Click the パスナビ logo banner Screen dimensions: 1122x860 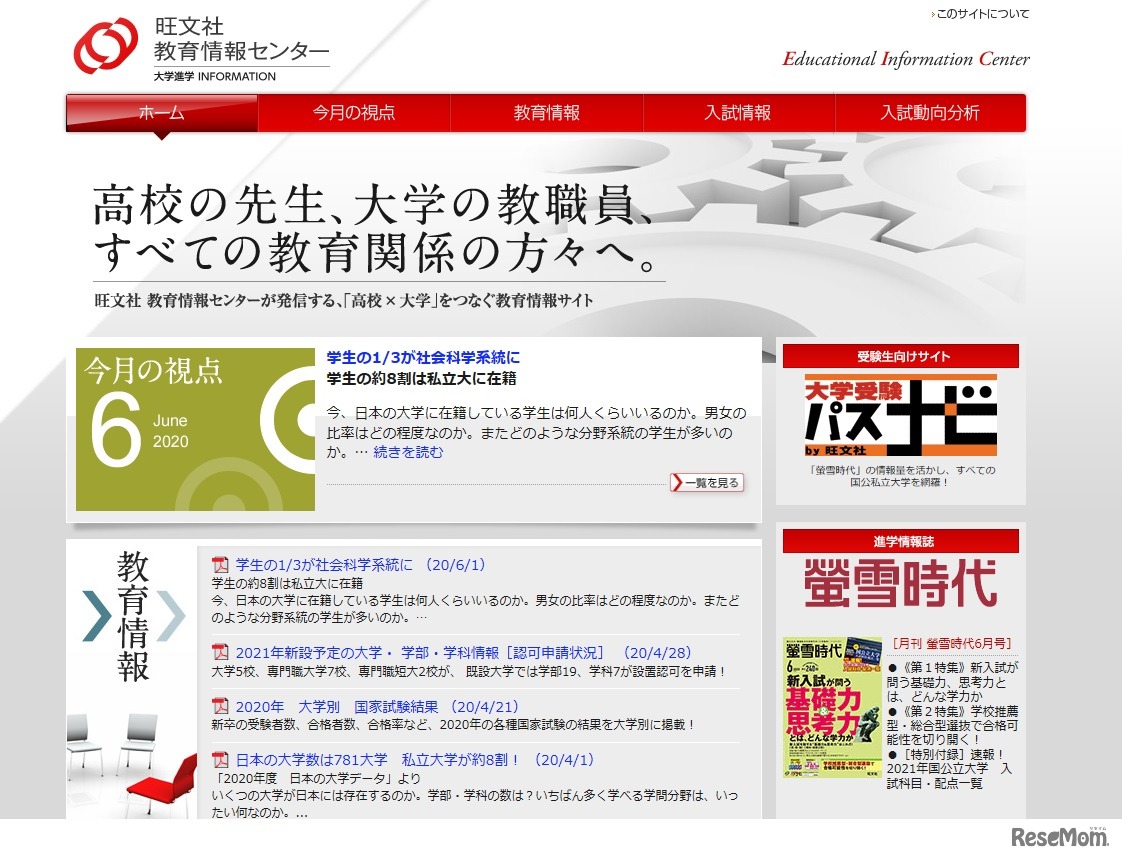[900, 415]
